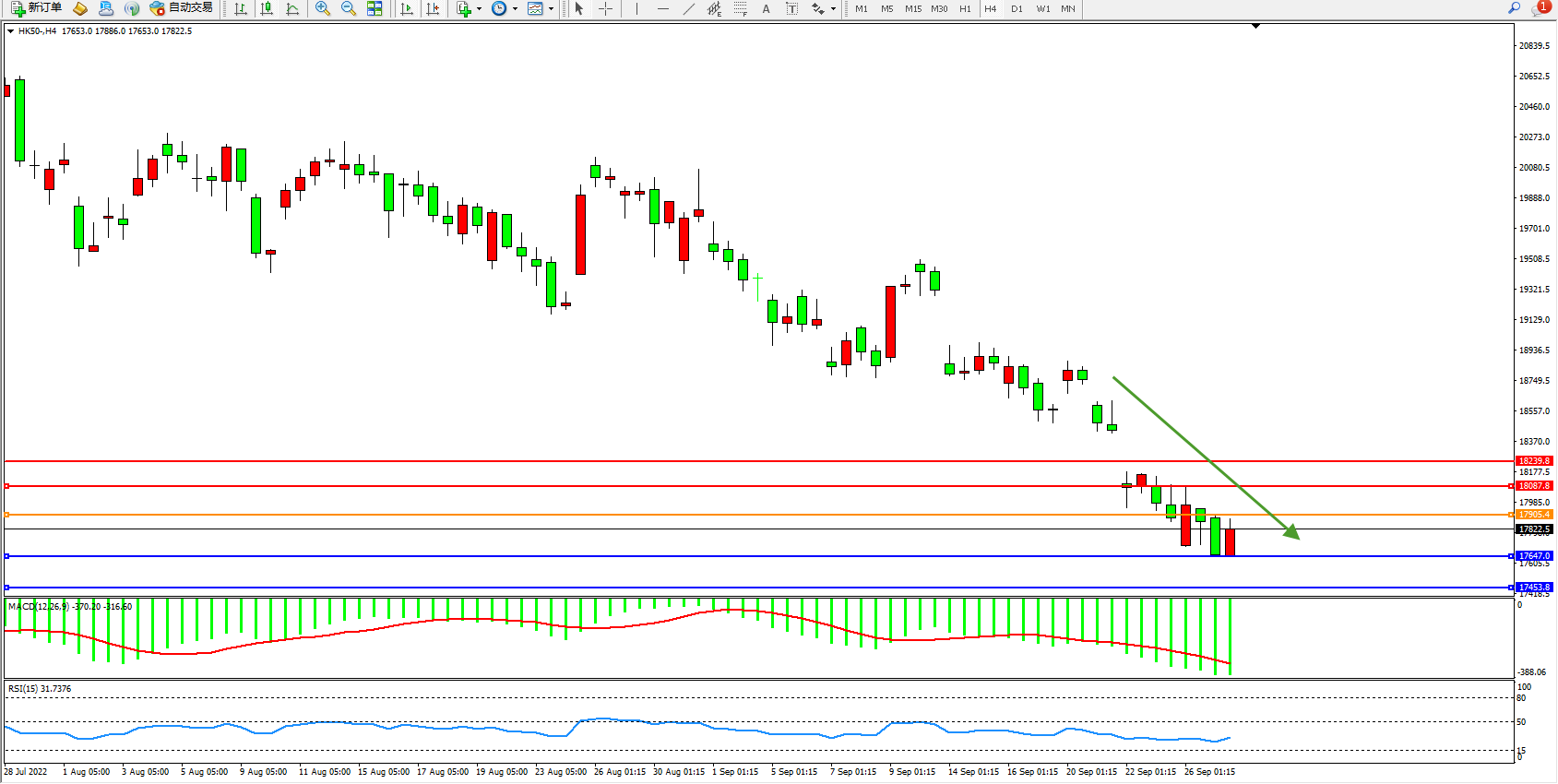Click the blue 17647.0 price level label
The image size is (1558, 784).
[x=1534, y=556]
